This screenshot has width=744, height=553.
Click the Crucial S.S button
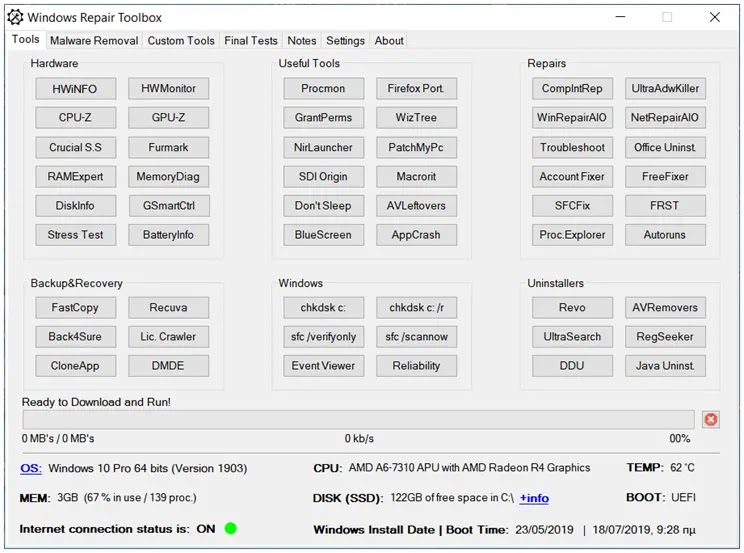click(75, 148)
